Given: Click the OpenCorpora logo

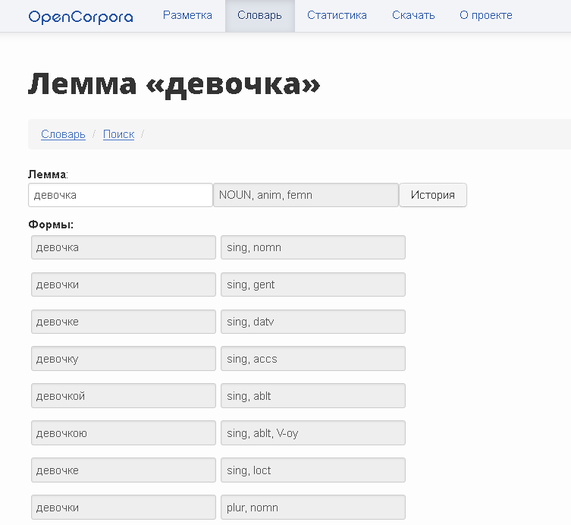Looking at the screenshot, I should pos(80,17).
